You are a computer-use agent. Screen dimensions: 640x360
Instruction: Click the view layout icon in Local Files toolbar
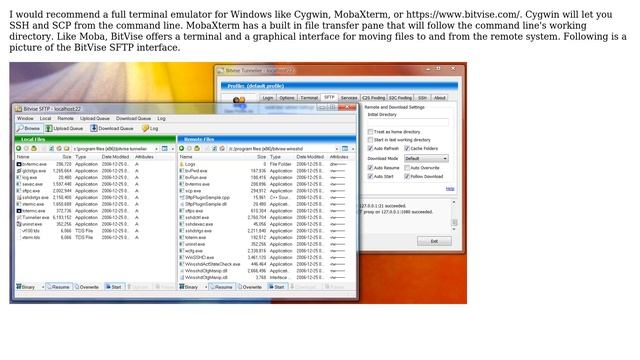tap(165, 149)
